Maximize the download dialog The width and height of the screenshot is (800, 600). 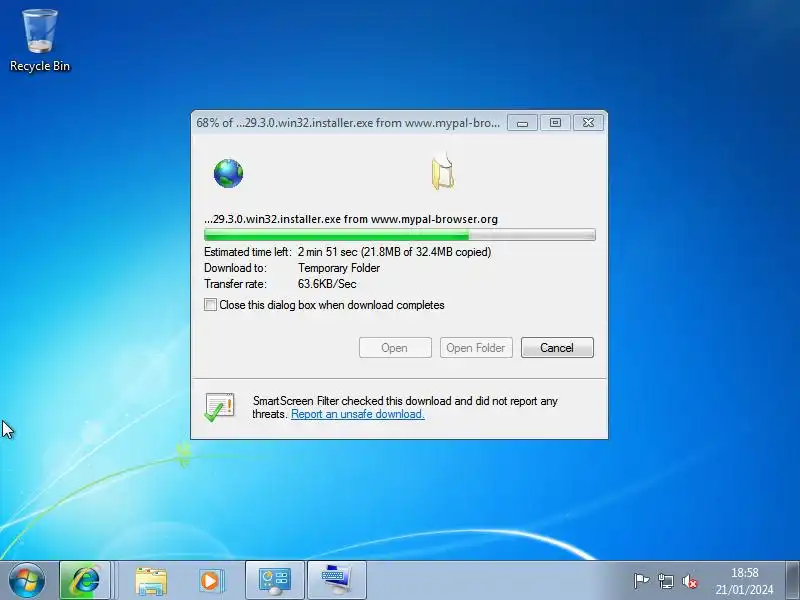(x=555, y=122)
